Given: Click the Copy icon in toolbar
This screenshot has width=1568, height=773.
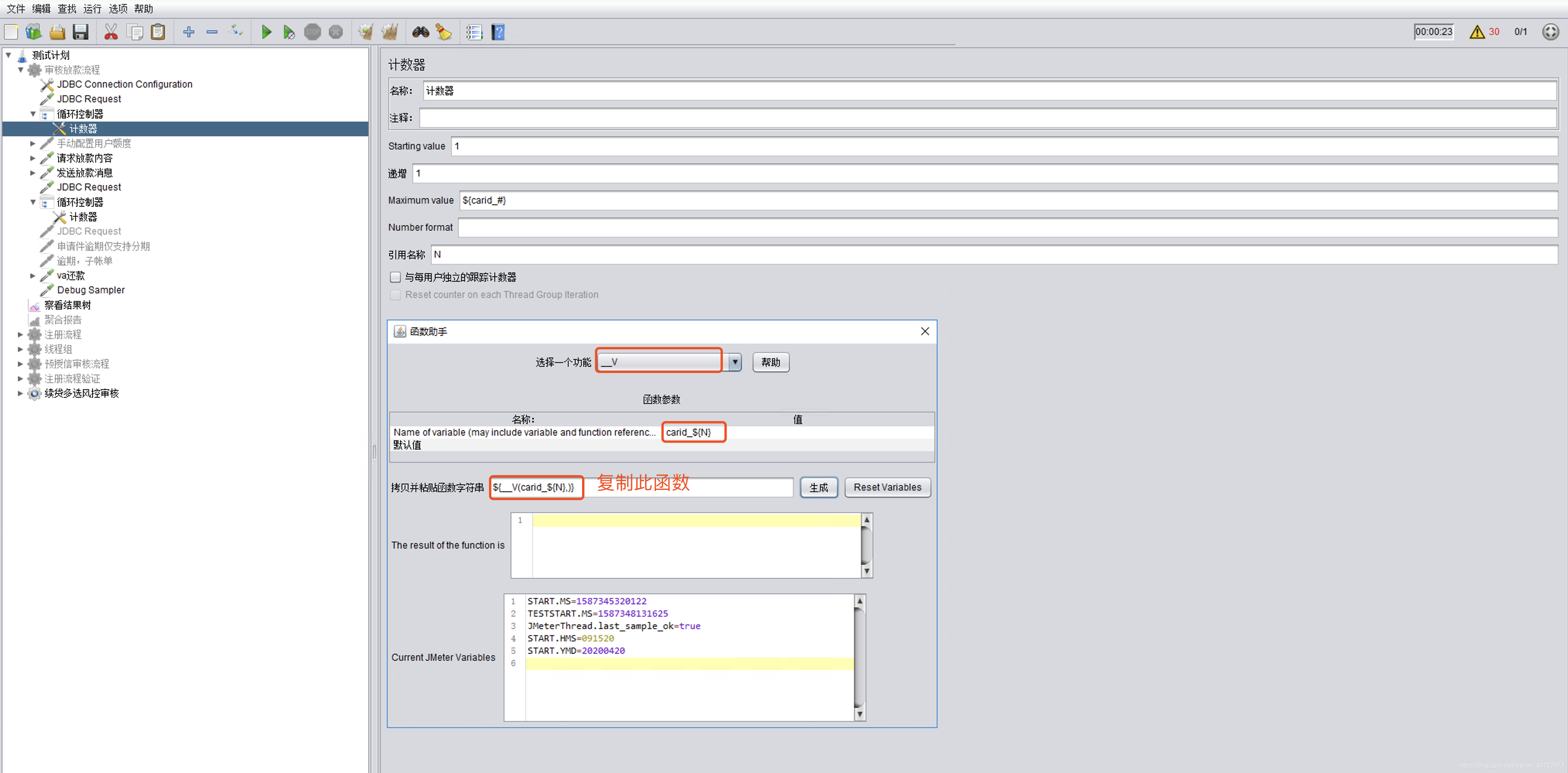Looking at the screenshot, I should tap(135, 32).
